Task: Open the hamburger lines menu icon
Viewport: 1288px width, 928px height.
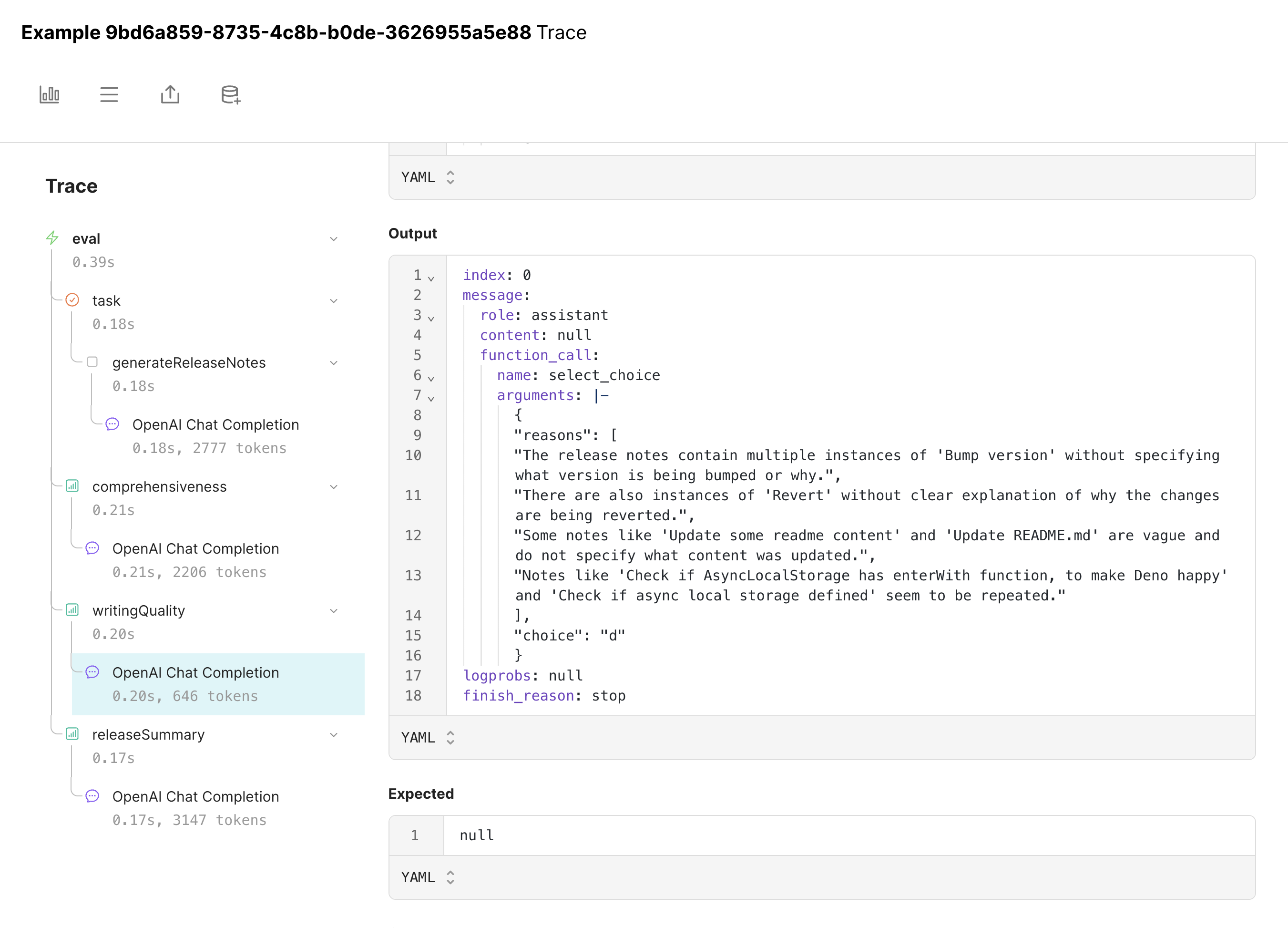Action: (109, 94)
